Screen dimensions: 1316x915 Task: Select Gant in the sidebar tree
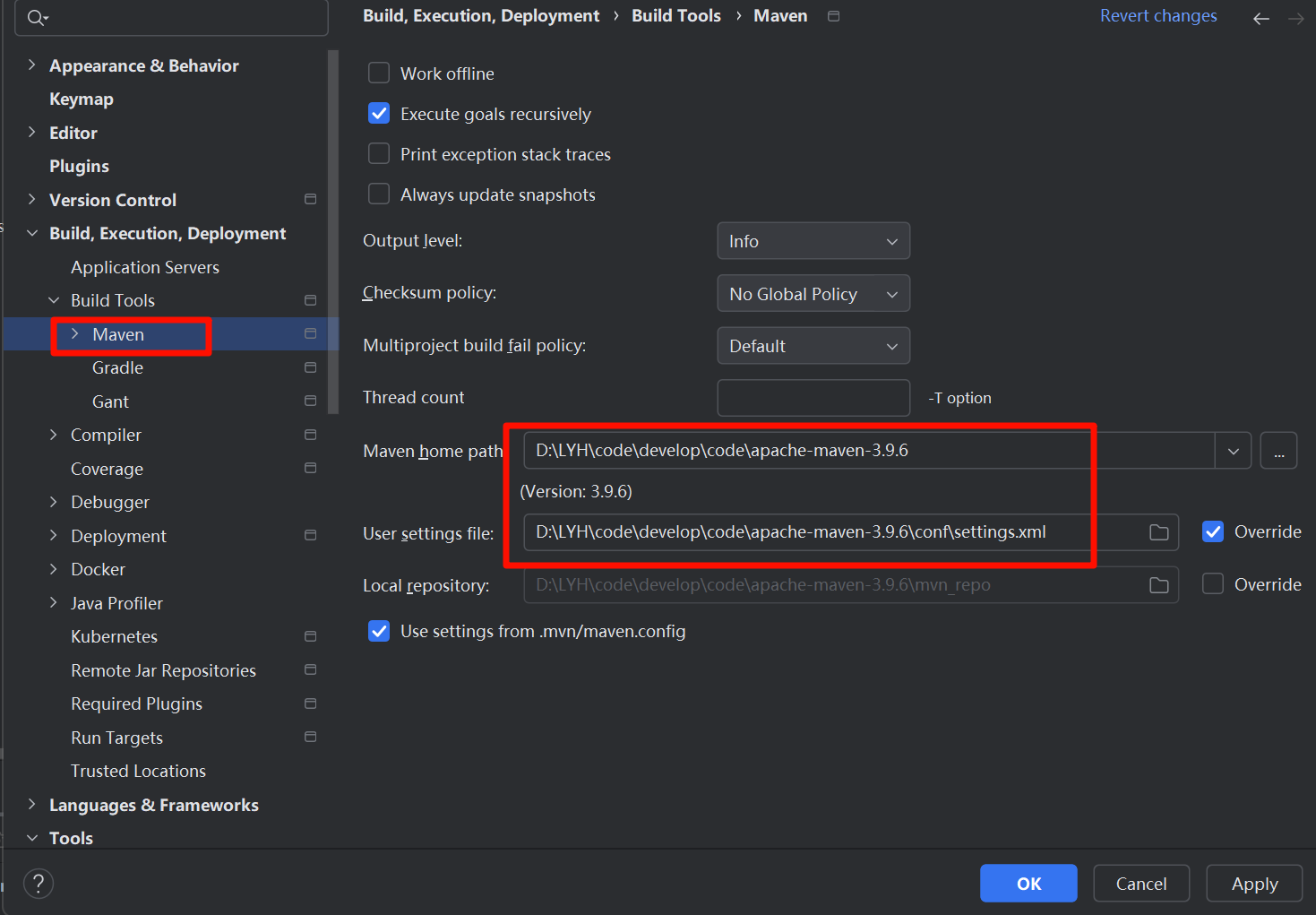click(x=109, y=401)
